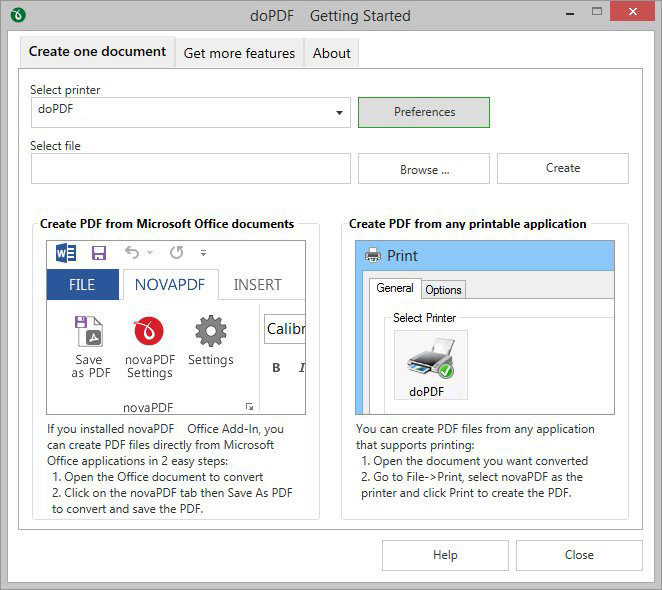
Task: Open the About tab
Action: coord(331,53)
